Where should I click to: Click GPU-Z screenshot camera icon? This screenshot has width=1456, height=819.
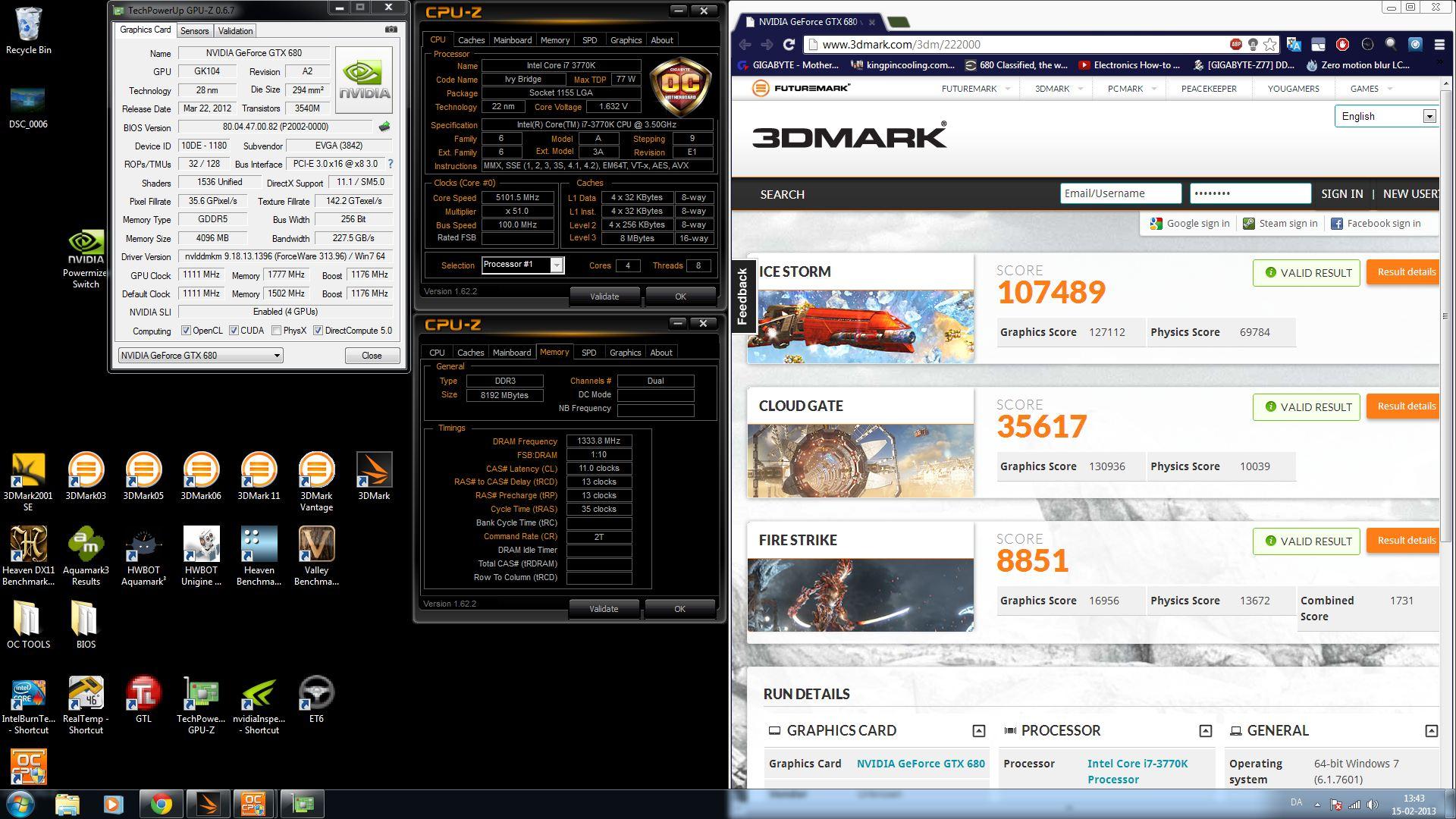pos(391,30)
